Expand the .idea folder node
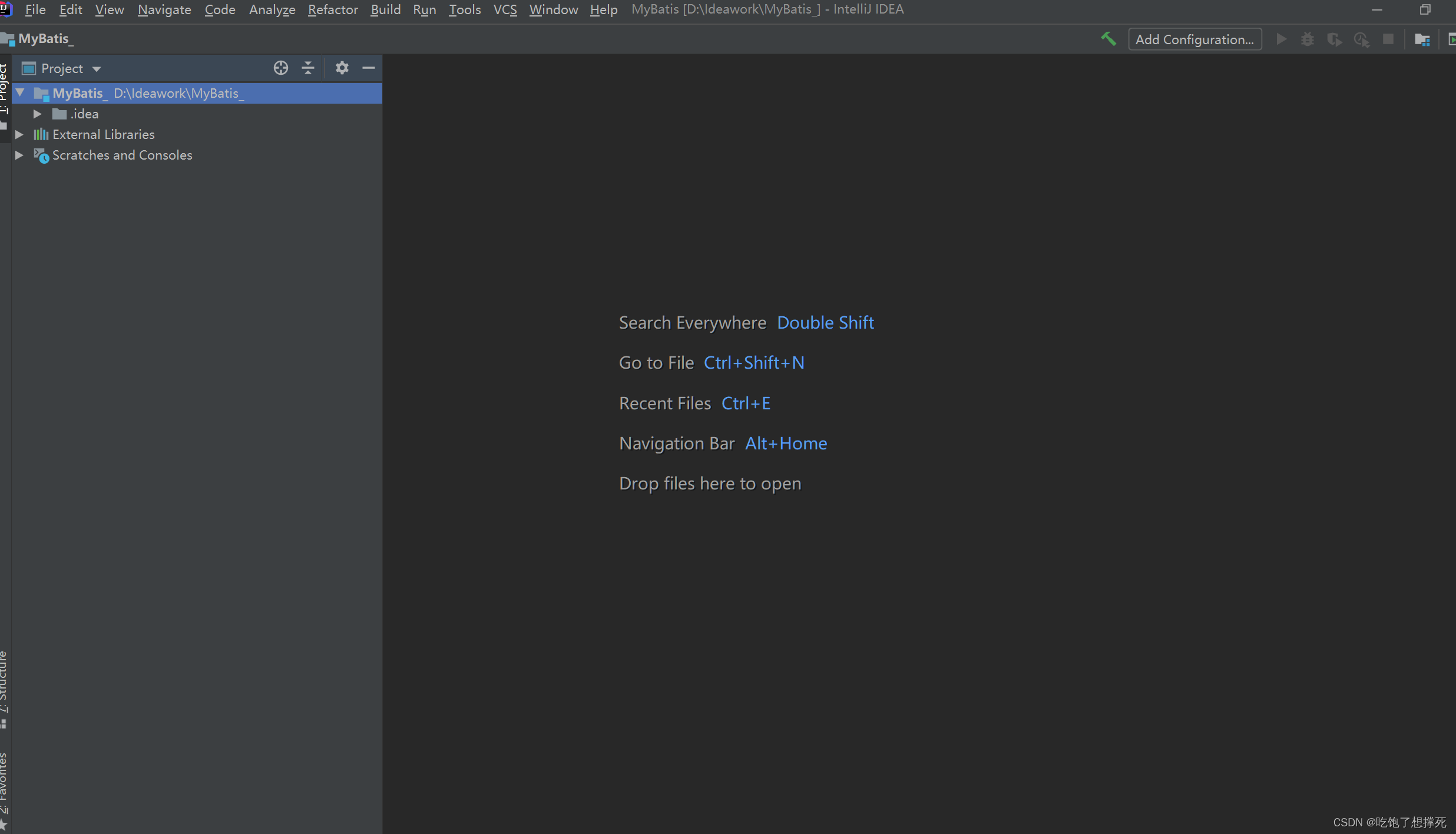Image resolution: width=1456 pixels, height=834 pixels. [37, 114]
